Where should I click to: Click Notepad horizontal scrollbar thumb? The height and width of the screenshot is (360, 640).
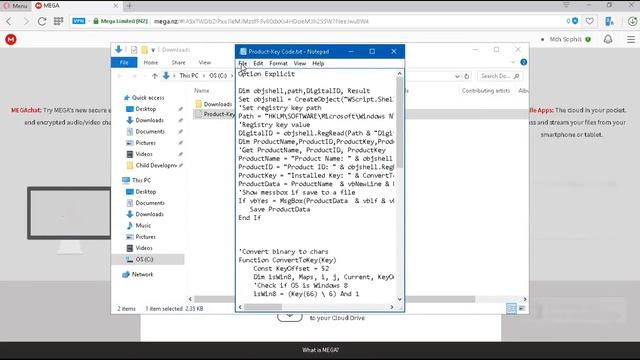click(x=263, y=307)
